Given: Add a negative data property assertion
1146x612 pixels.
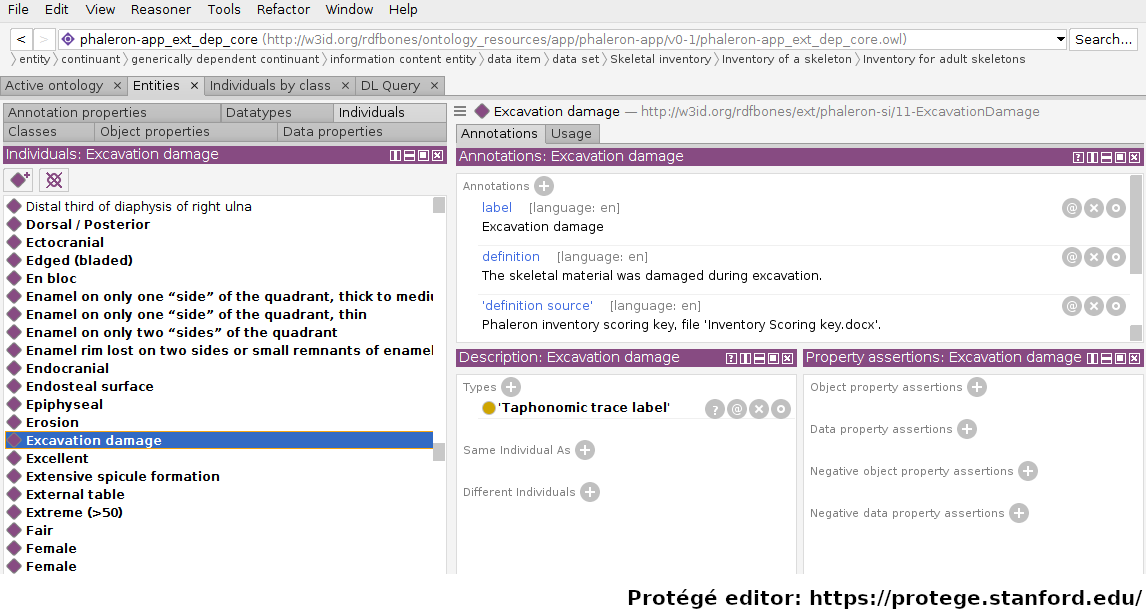Looking at the screenshot, I should click(x=1019, y=513).
